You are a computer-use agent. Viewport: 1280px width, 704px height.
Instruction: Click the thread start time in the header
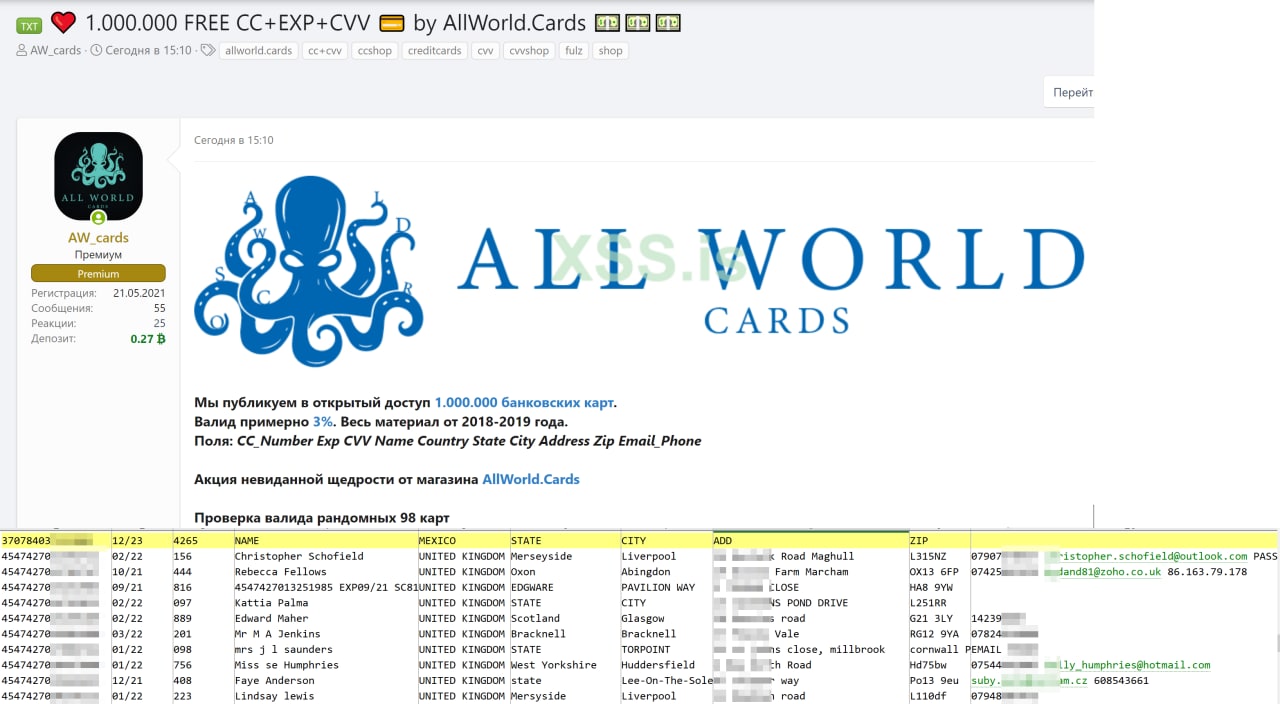pyautogui.click(x=148, y=51)
